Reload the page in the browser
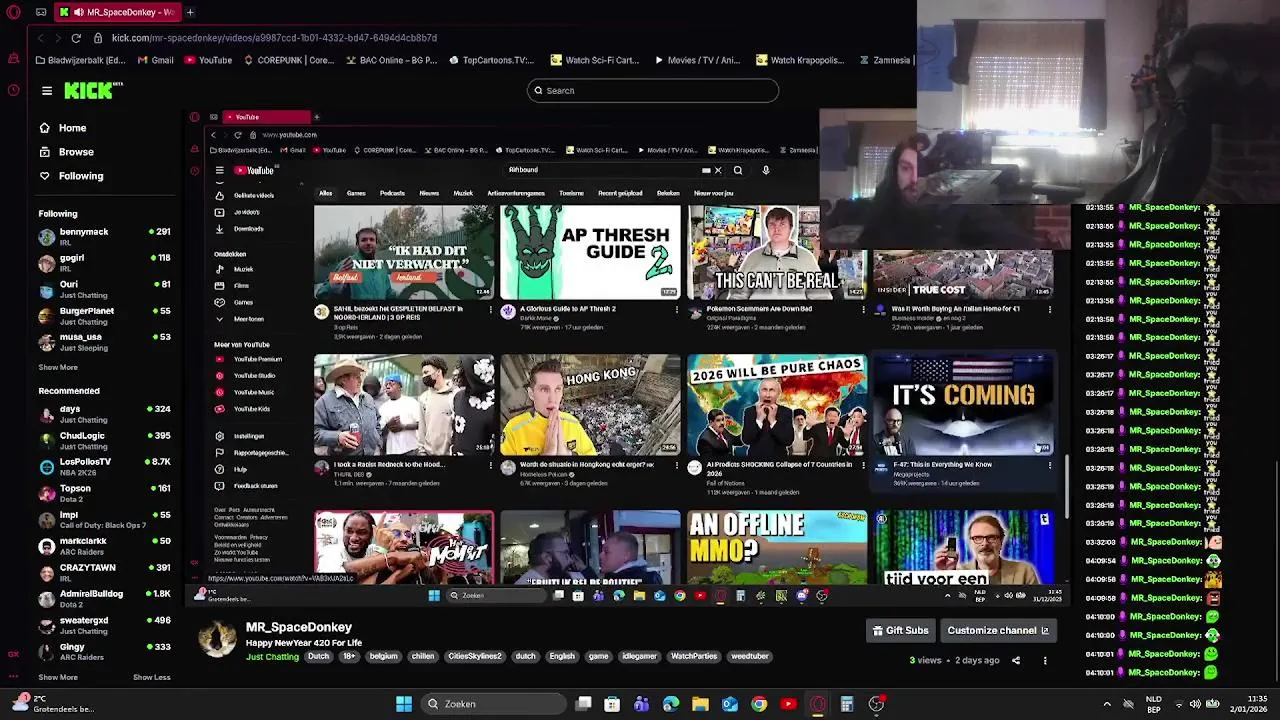The width and height of the screenshot is (1280, 720). point(76,38)
